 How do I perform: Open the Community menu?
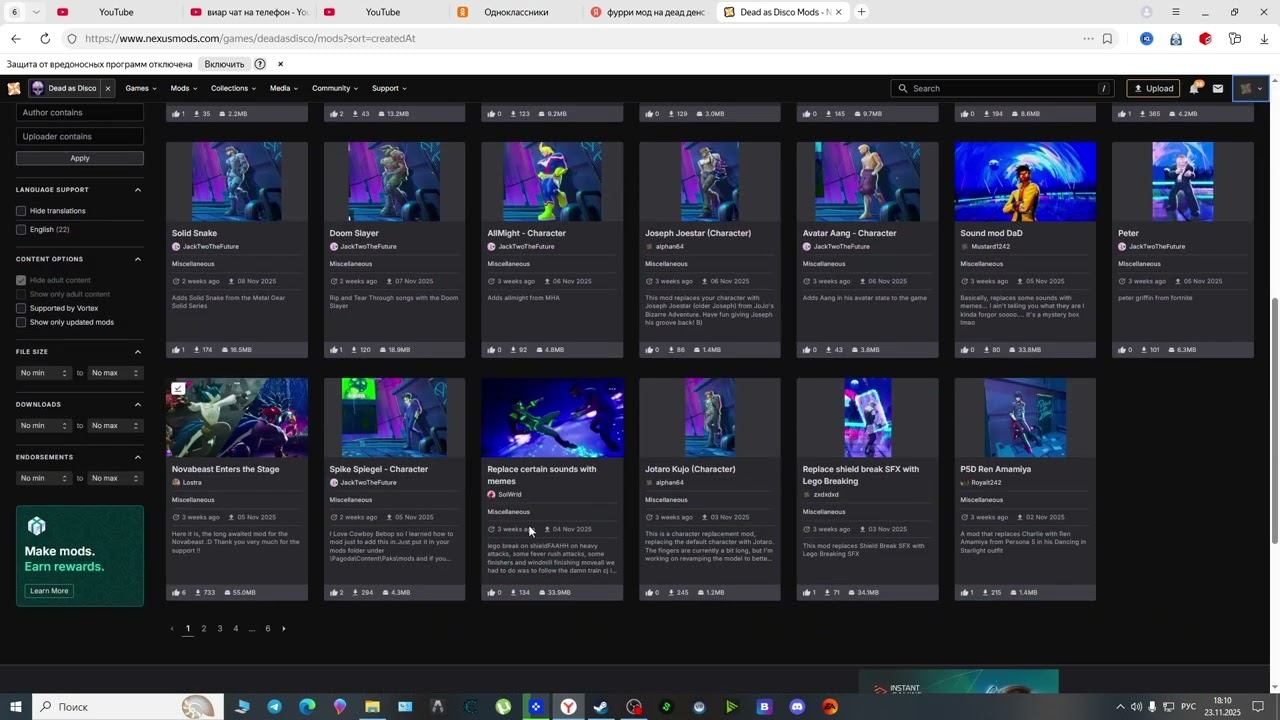pos(335,88)
